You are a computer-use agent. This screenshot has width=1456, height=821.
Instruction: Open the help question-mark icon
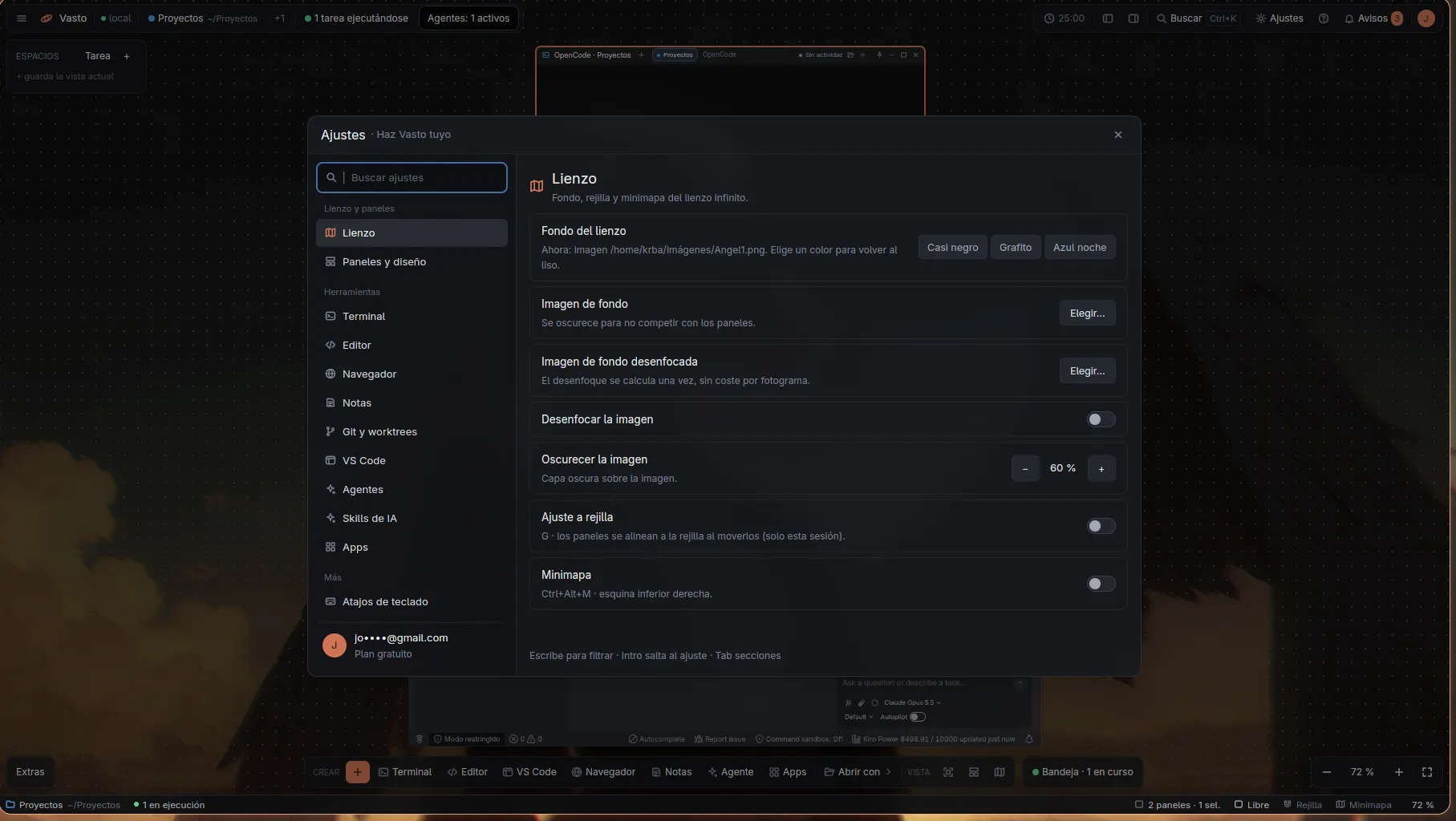1324,18
